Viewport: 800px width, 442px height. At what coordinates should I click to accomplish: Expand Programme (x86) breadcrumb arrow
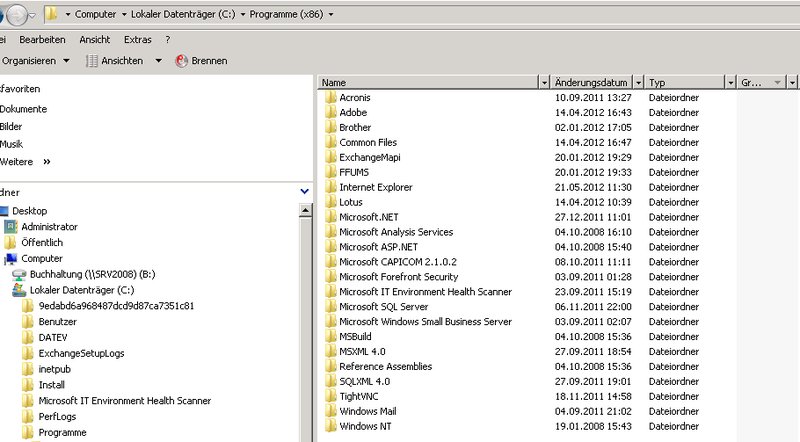(331, 14)
